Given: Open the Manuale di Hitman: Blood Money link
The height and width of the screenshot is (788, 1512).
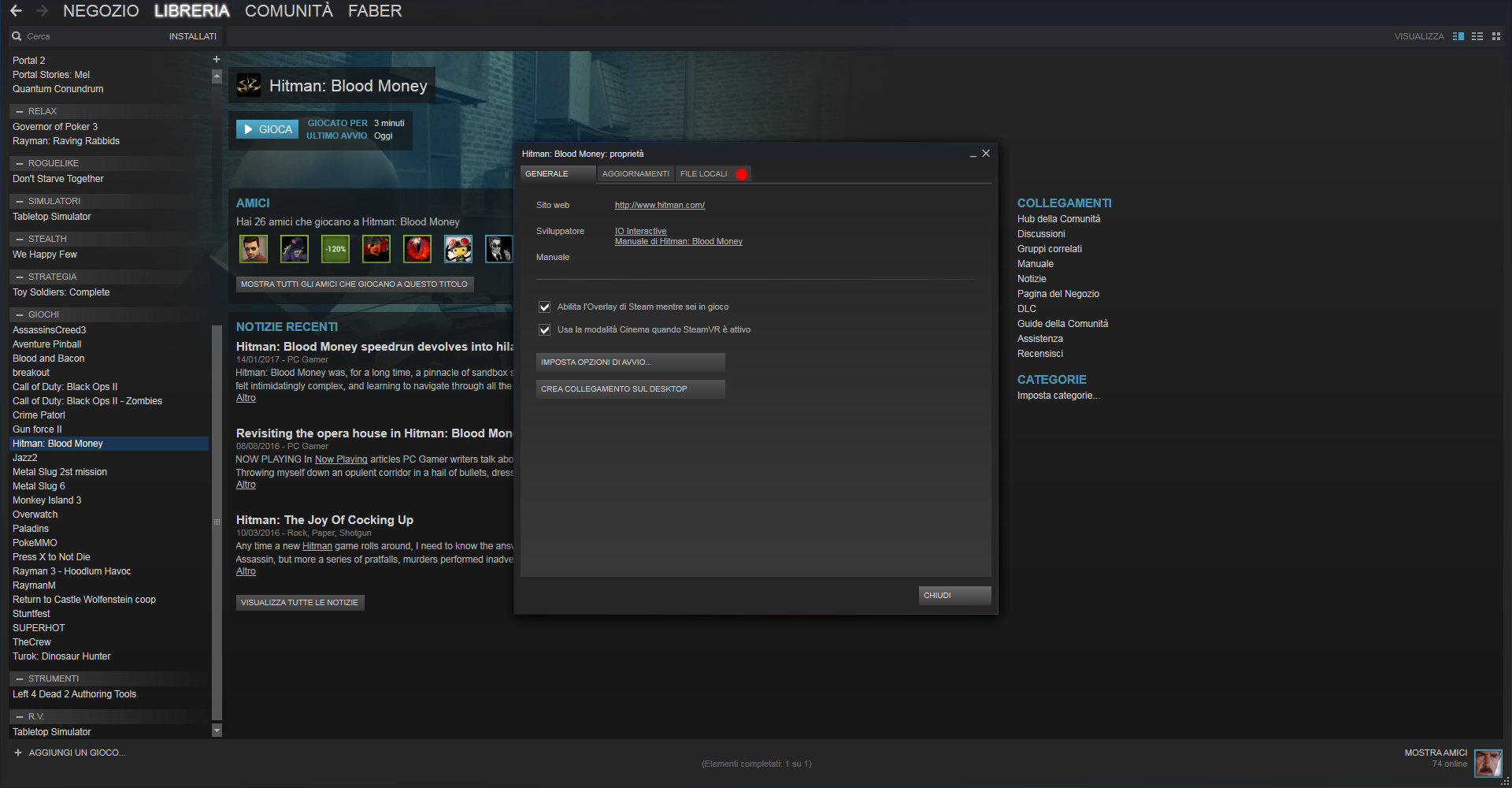Looking at the screenshot, I should 679,242.
